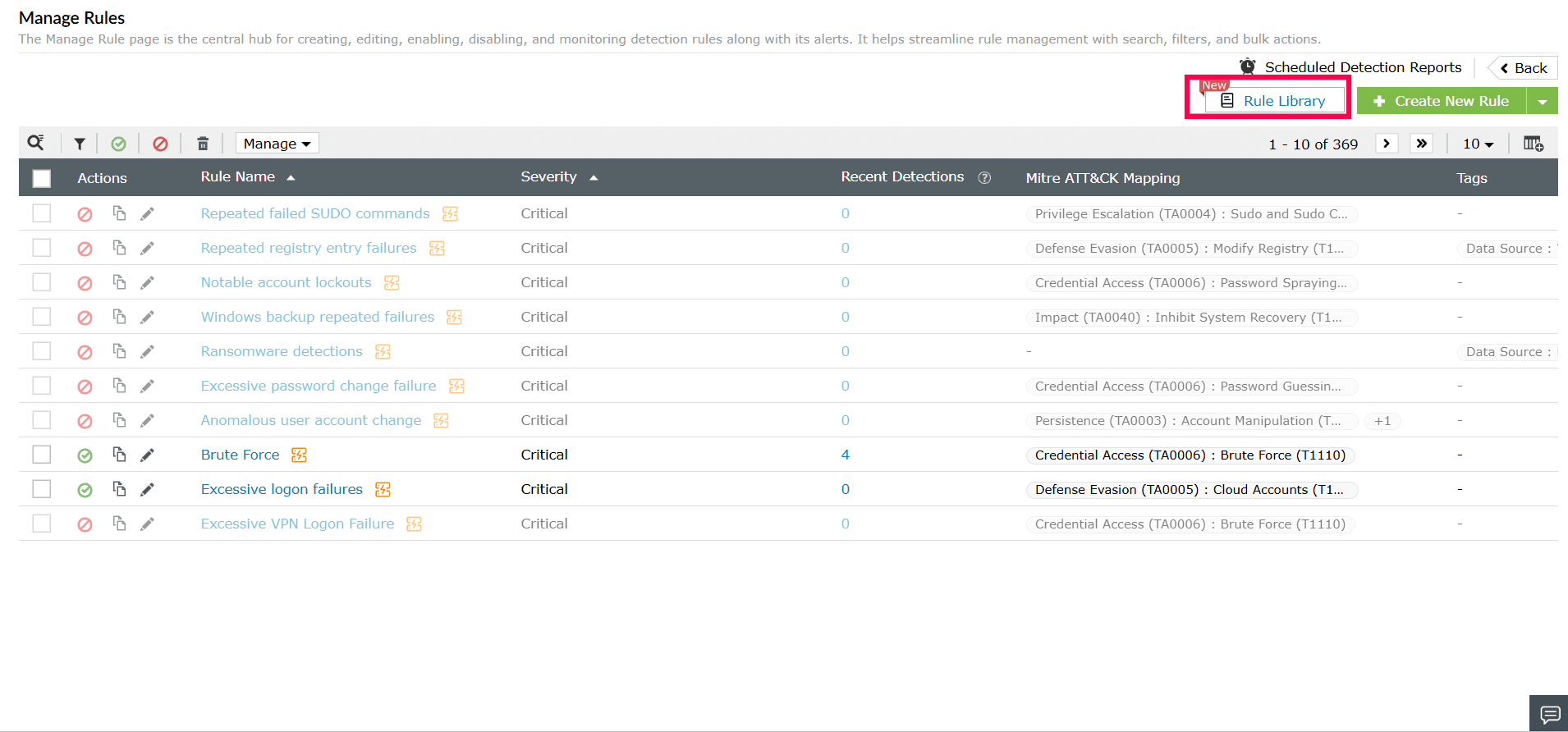The image size is (1568, 732).
Task: Check the Brute Force row checkbox
Action: tap(42, 455)
